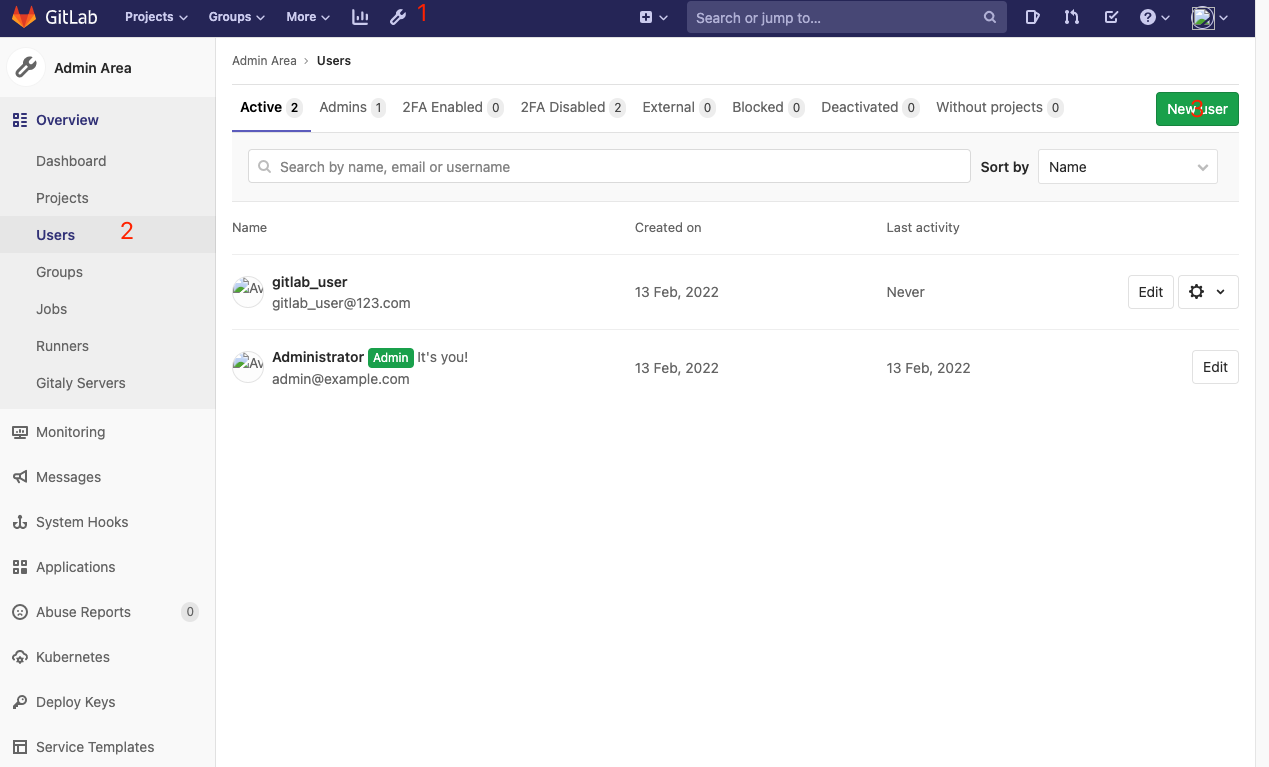Click the gitlab_user@123.com email text
1269x767 pixels.
pos(341,303)
